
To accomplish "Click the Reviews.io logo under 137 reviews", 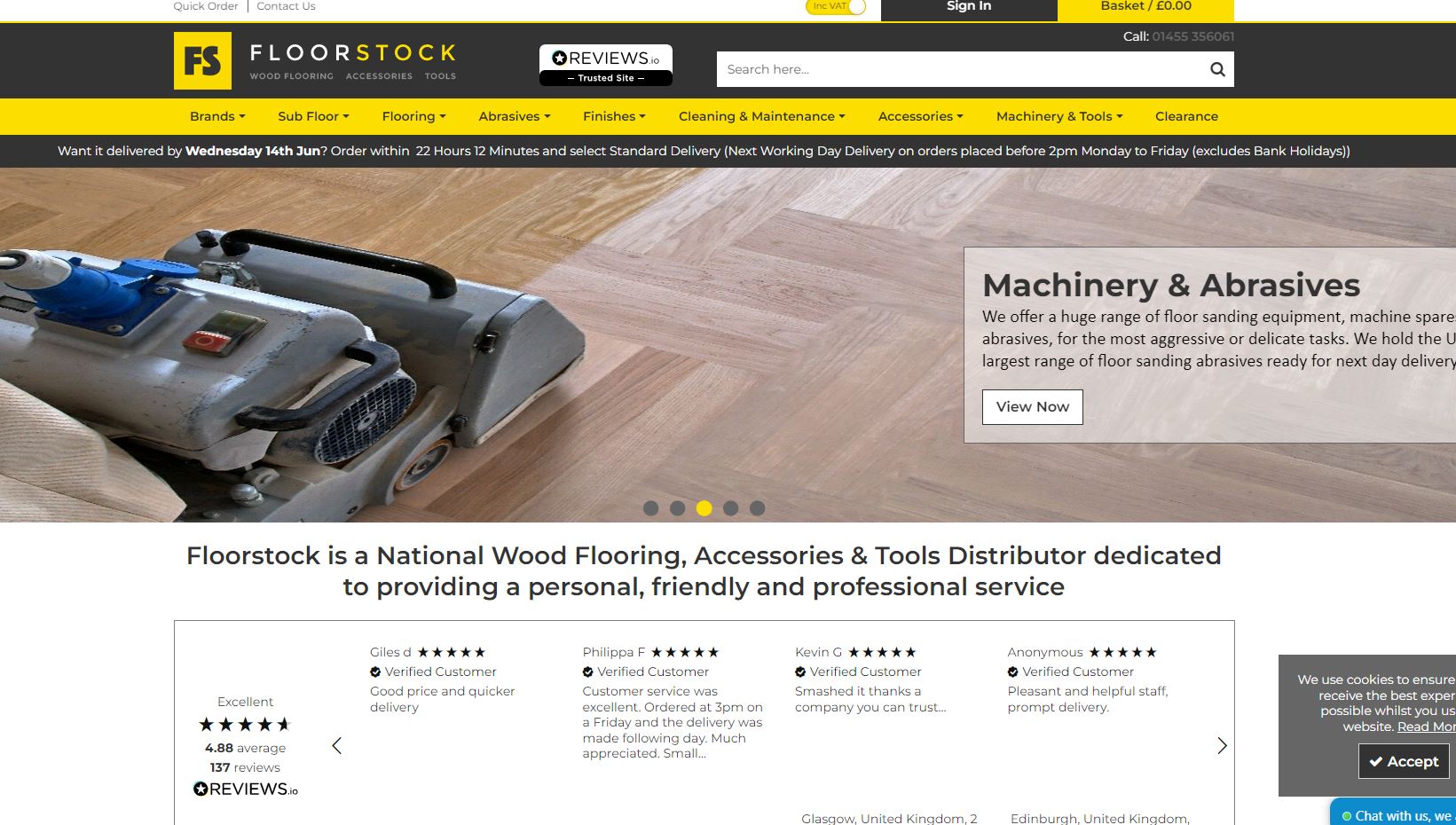I will [x=246, y=789].
